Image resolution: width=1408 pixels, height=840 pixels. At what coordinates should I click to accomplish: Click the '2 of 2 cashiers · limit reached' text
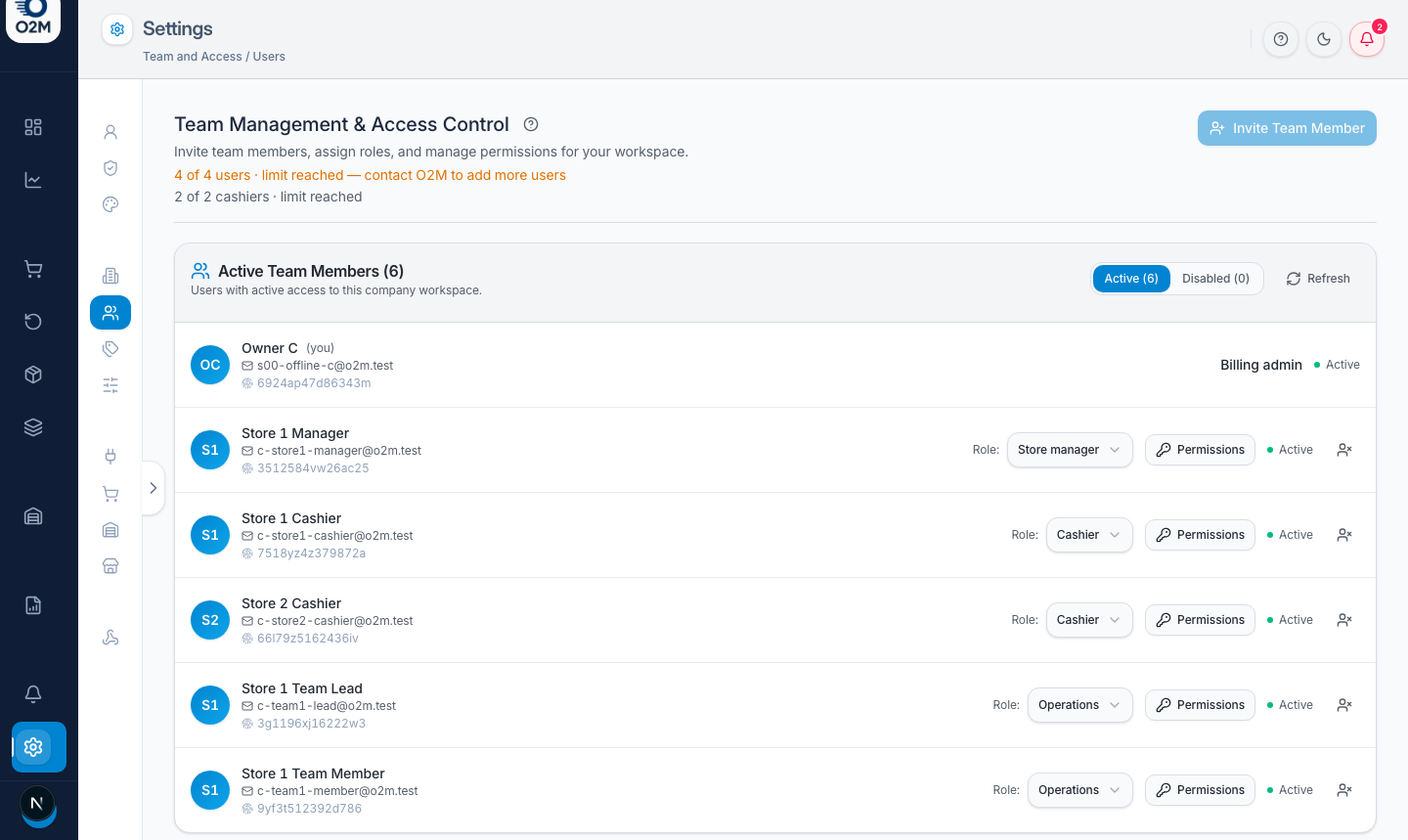coord(268,197)
